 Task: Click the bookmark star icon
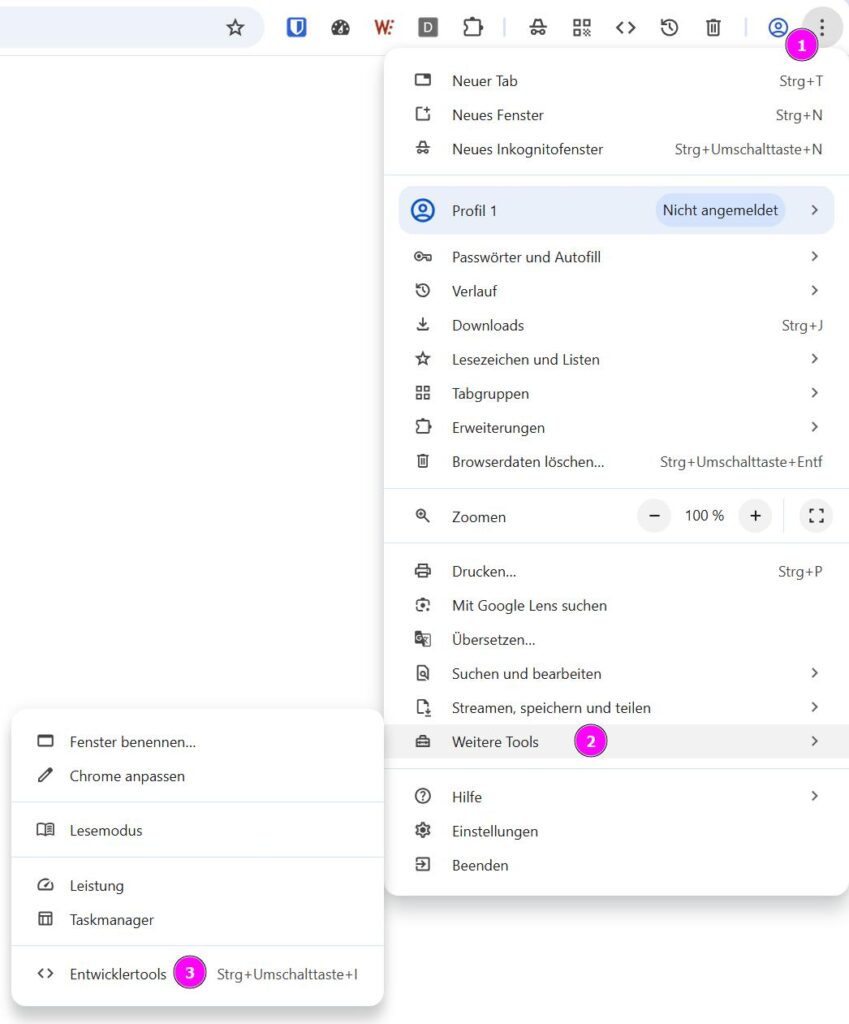[x=235, y=28]
